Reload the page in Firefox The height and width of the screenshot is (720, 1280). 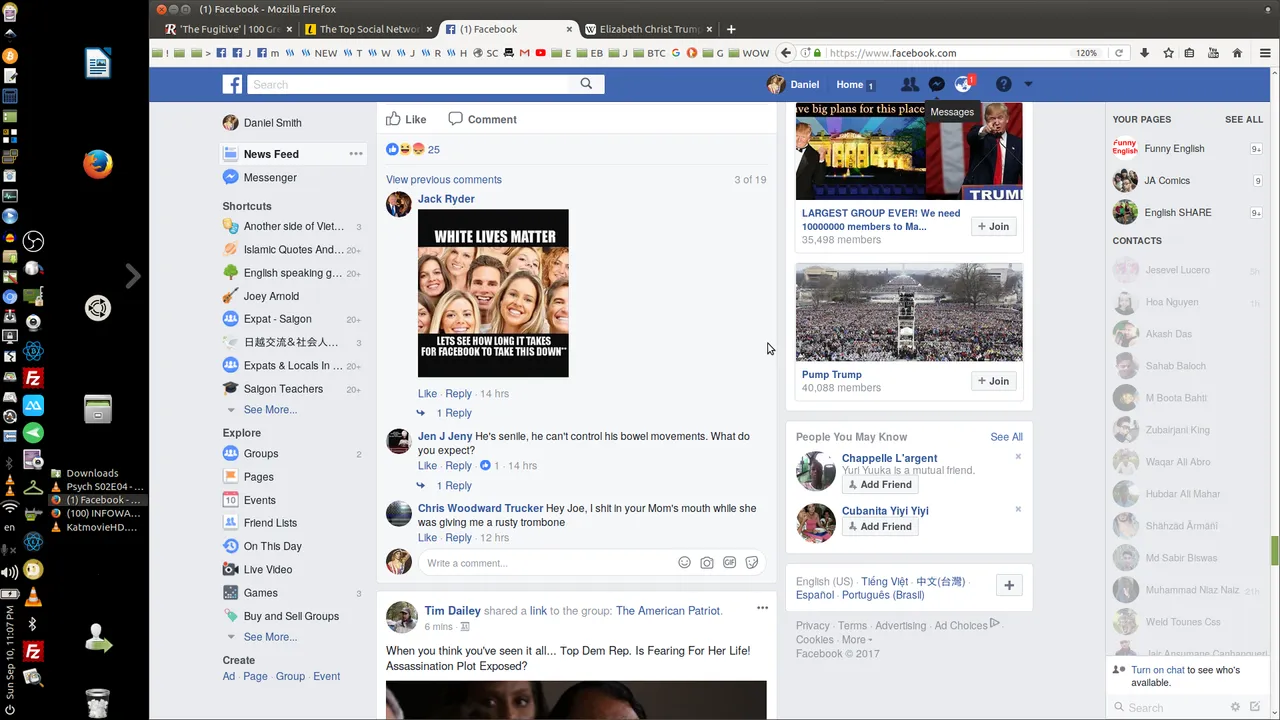click(x=1119, y=53)
